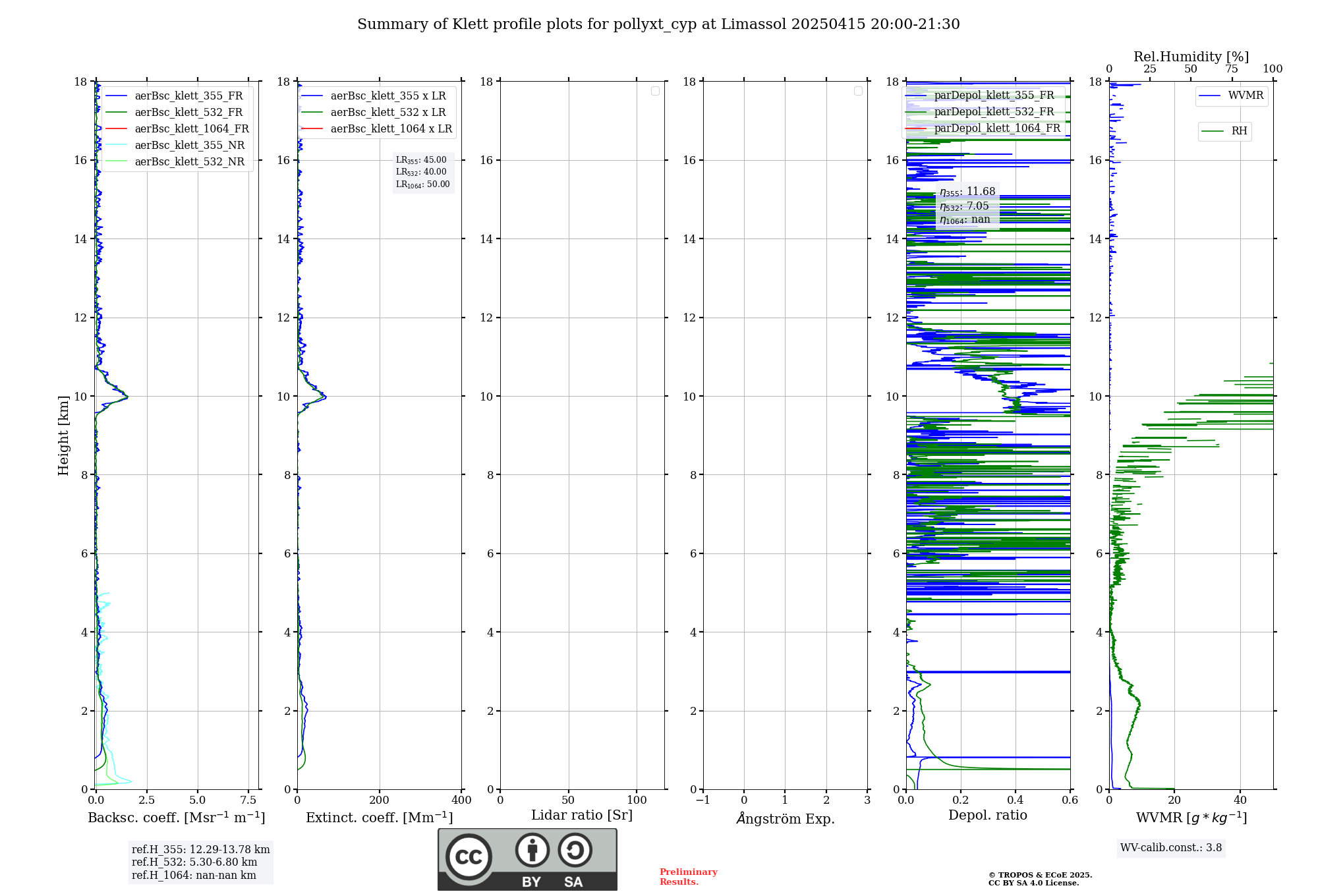The image size is (1318, 896).
Task: Click the BY attribution person icon
Action: click(532, 850)
